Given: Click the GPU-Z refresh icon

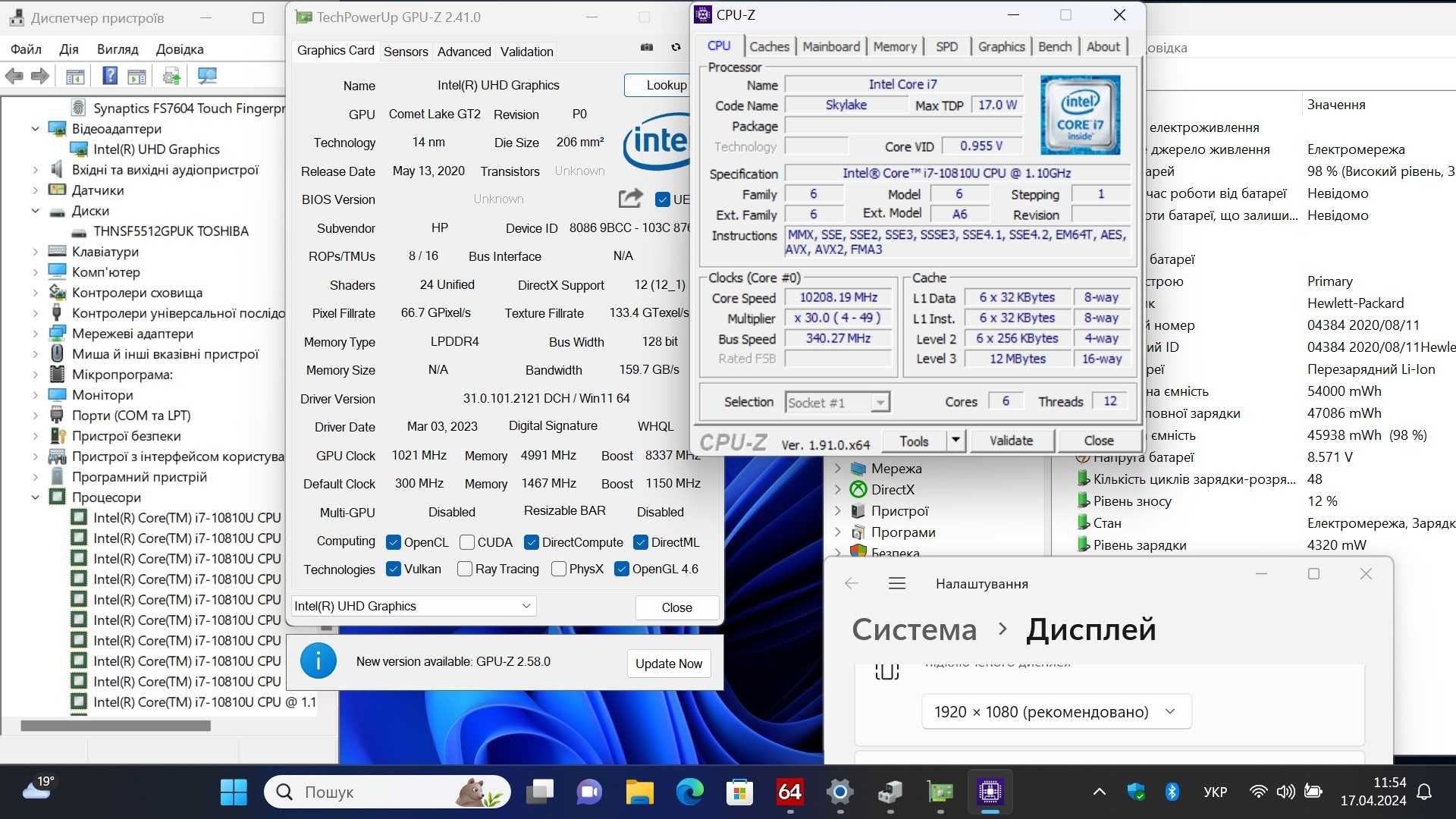Looking at the screenshot, I should (676, 47).
